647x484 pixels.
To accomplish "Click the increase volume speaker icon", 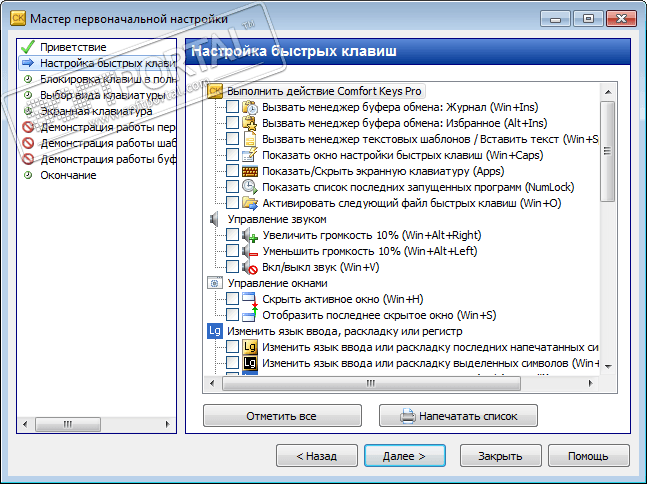I will [x=250, y=235].
